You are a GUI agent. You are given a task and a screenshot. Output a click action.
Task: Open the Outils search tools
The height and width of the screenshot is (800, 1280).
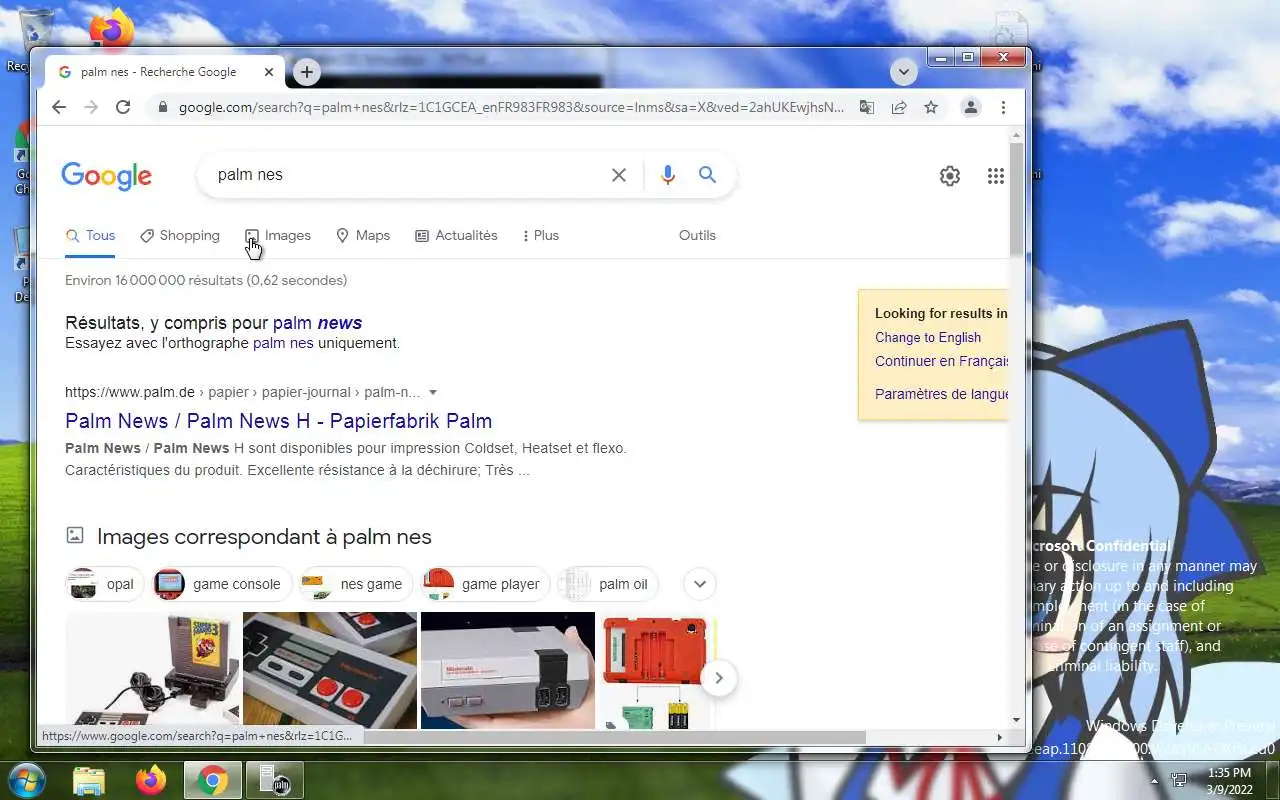(x=697, y=236)
